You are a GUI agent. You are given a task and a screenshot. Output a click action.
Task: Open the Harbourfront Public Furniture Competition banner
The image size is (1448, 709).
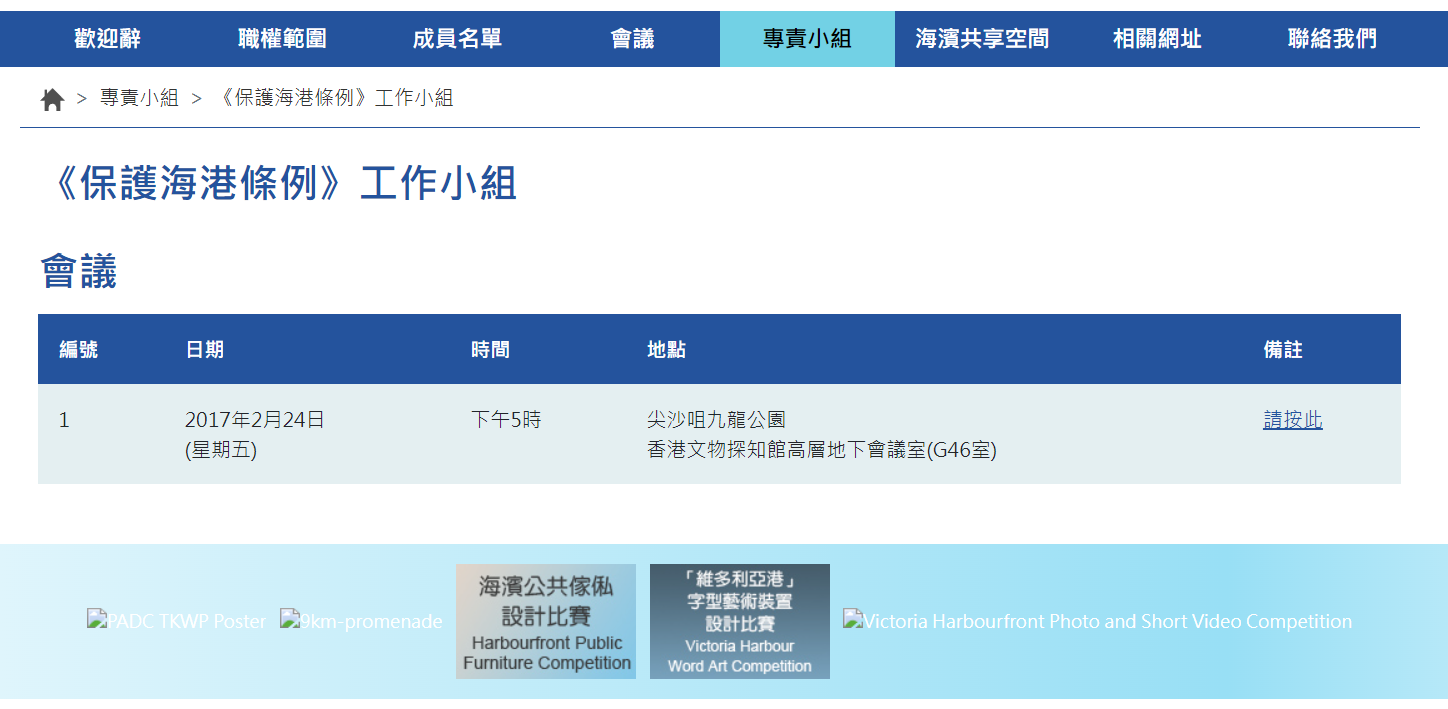tap(546, 621)
